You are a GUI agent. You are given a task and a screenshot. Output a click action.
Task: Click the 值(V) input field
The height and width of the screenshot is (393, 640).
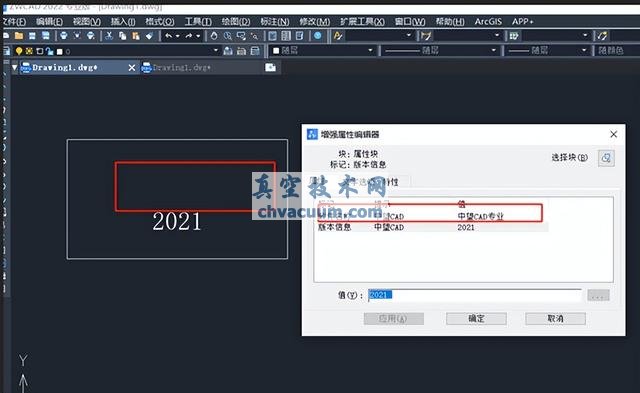(x=475, y=295)
